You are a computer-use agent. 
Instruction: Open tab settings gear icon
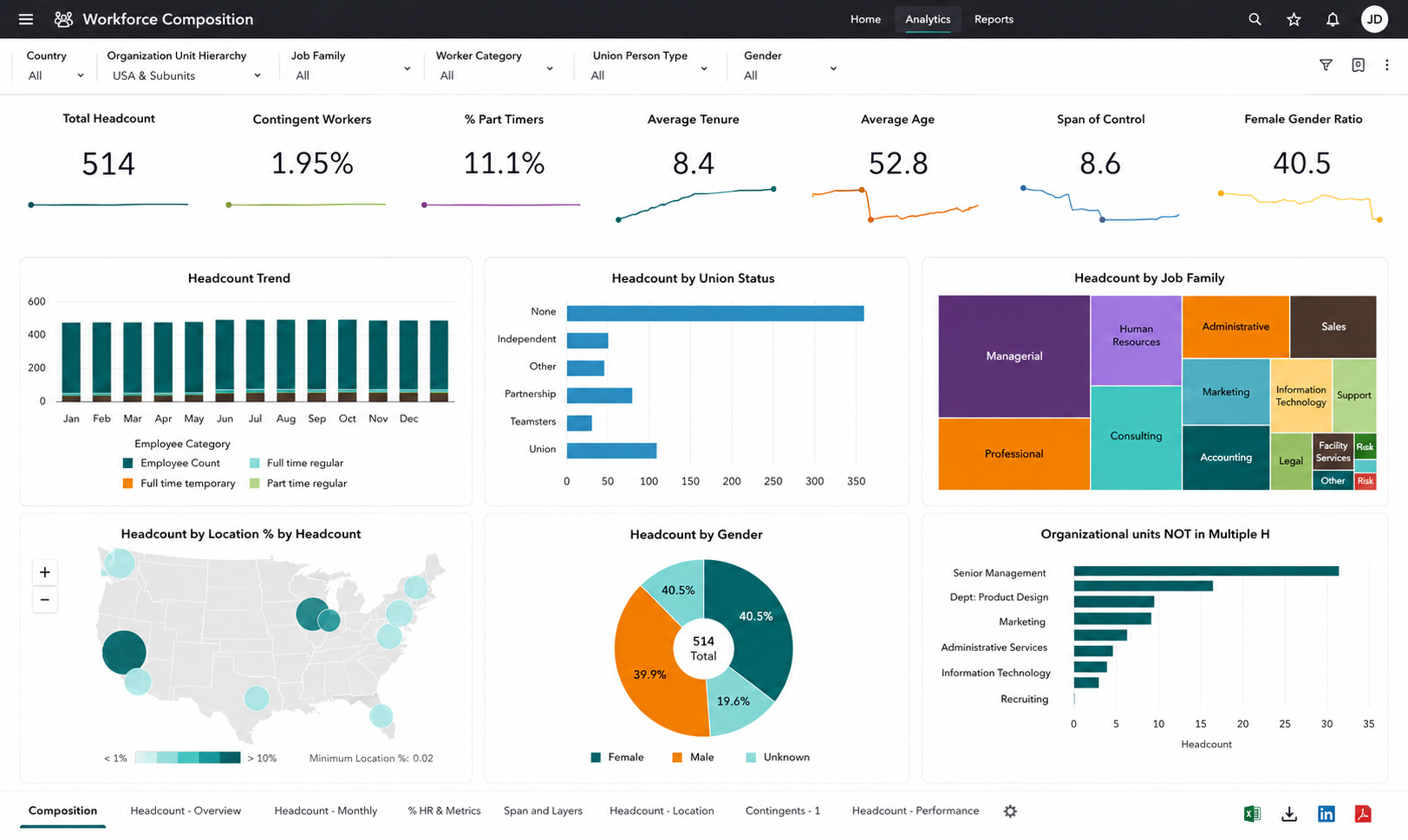[x=1010, y=811]
